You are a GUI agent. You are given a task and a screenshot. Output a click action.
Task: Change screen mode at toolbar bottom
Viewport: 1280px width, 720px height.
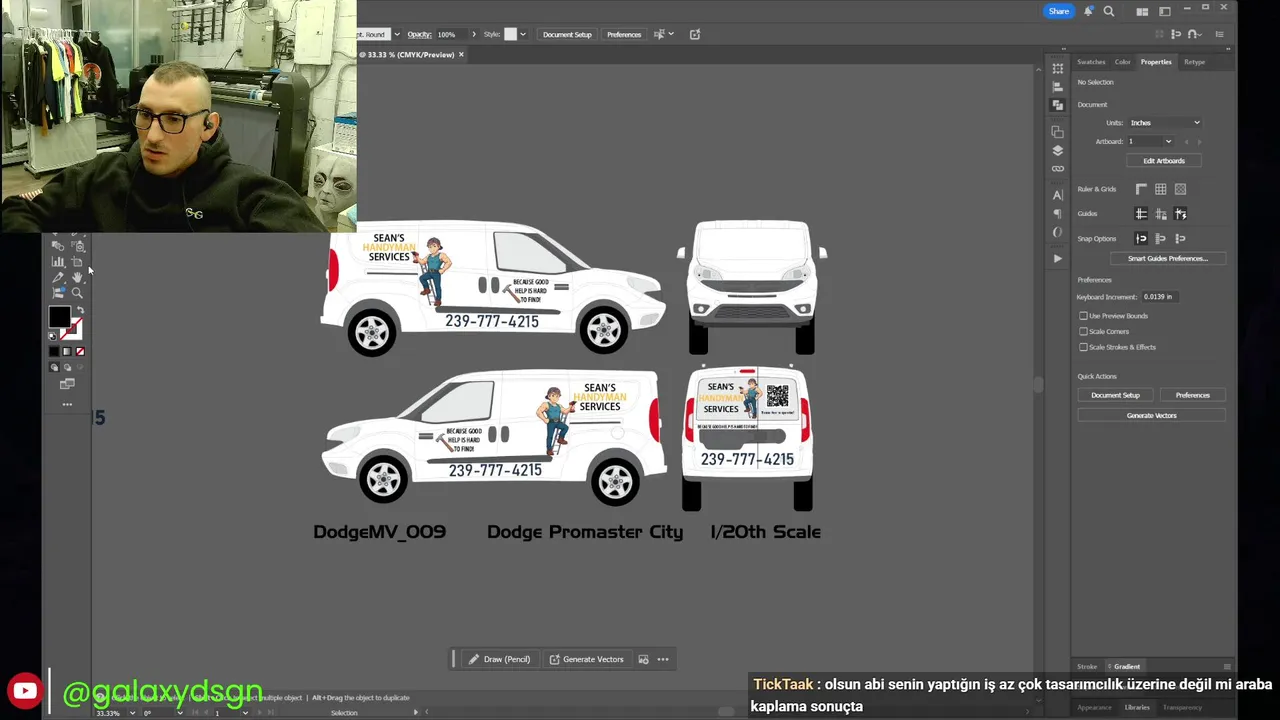(67, 384)
